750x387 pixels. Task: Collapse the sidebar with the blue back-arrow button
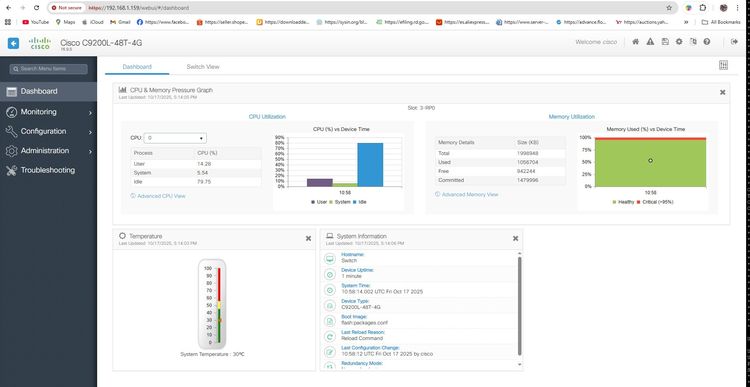(13, 44)
